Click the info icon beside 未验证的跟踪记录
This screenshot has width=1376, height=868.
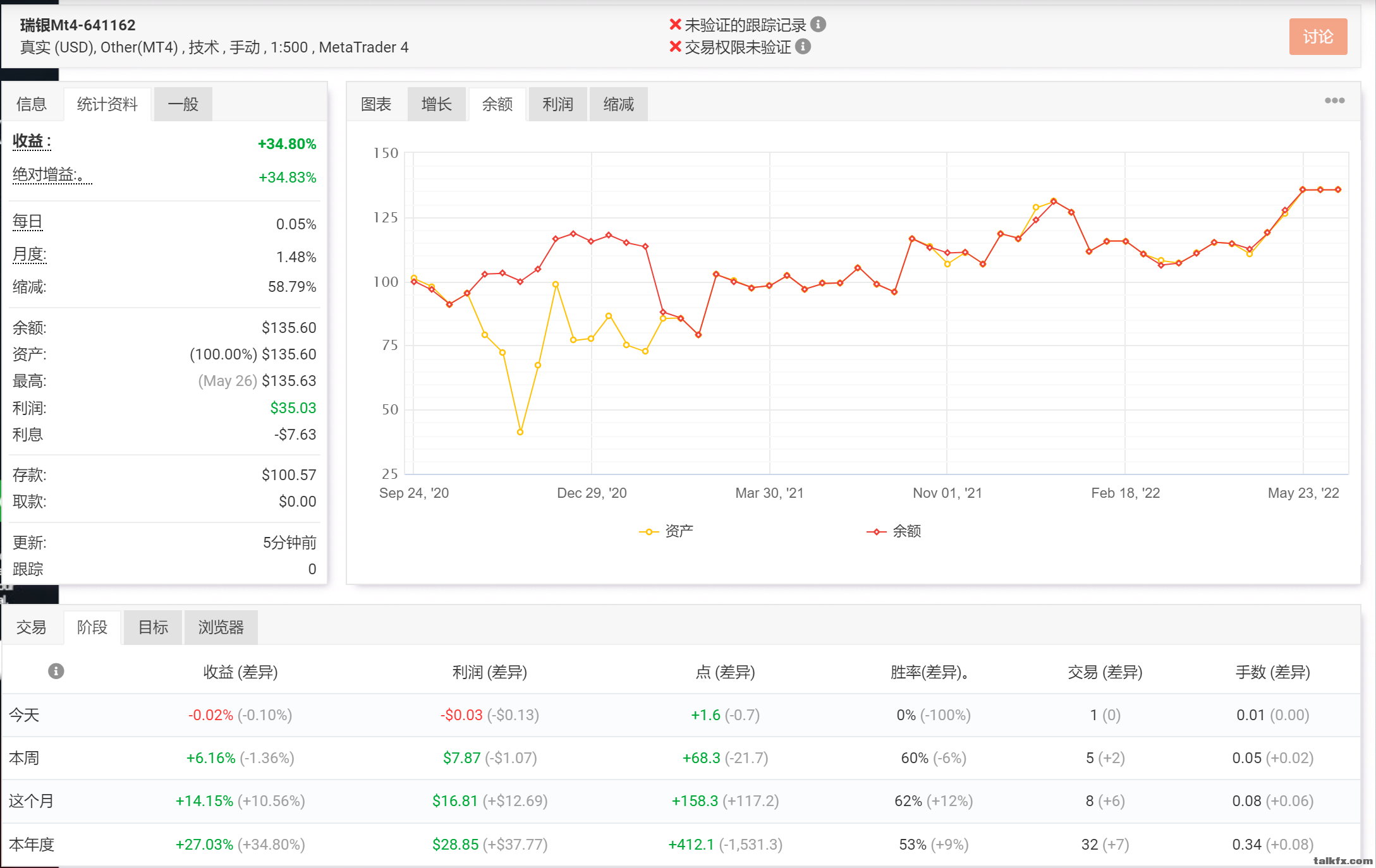tap(818, 25)
